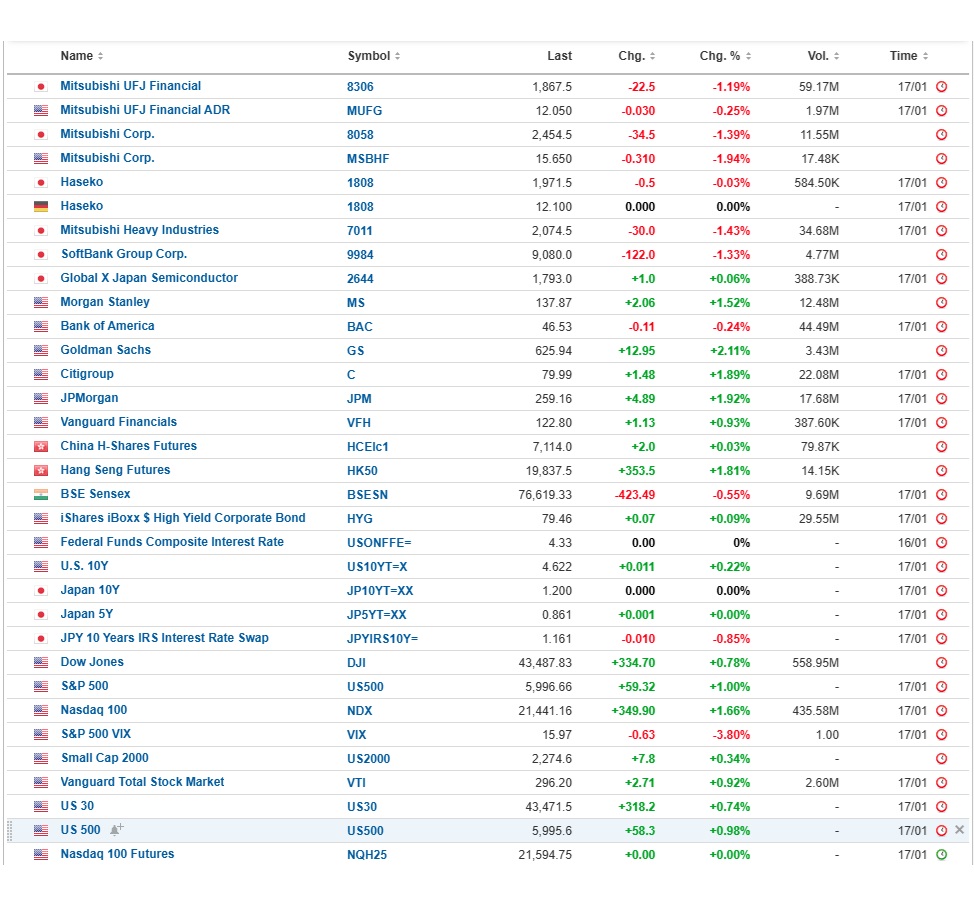Click the German flag beside Haseko

(x=41, y=206)
